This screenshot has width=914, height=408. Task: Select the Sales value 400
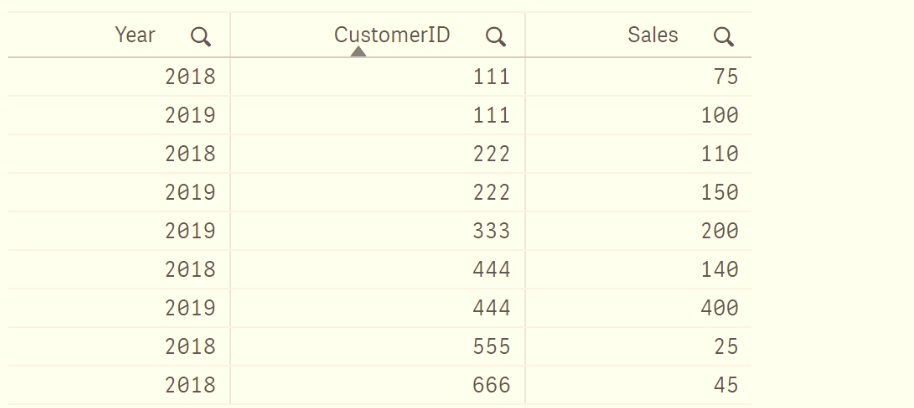pyautogui.click(x=719, y=308)
